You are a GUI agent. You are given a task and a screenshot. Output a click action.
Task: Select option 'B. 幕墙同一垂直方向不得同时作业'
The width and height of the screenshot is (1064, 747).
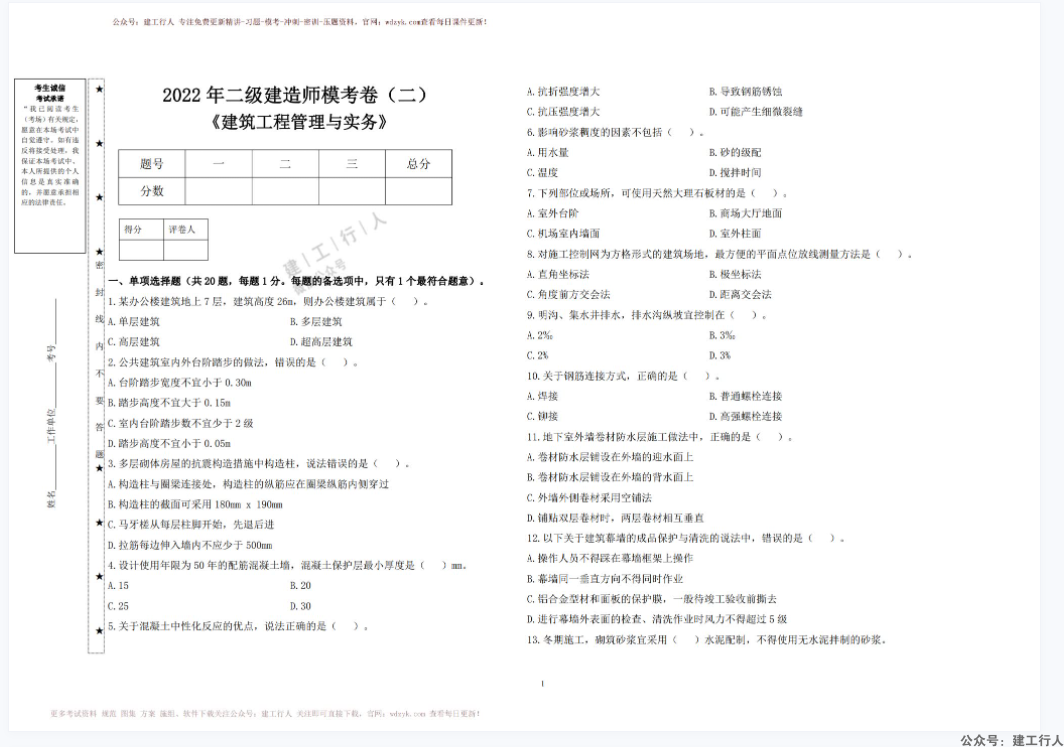point(605,579)
